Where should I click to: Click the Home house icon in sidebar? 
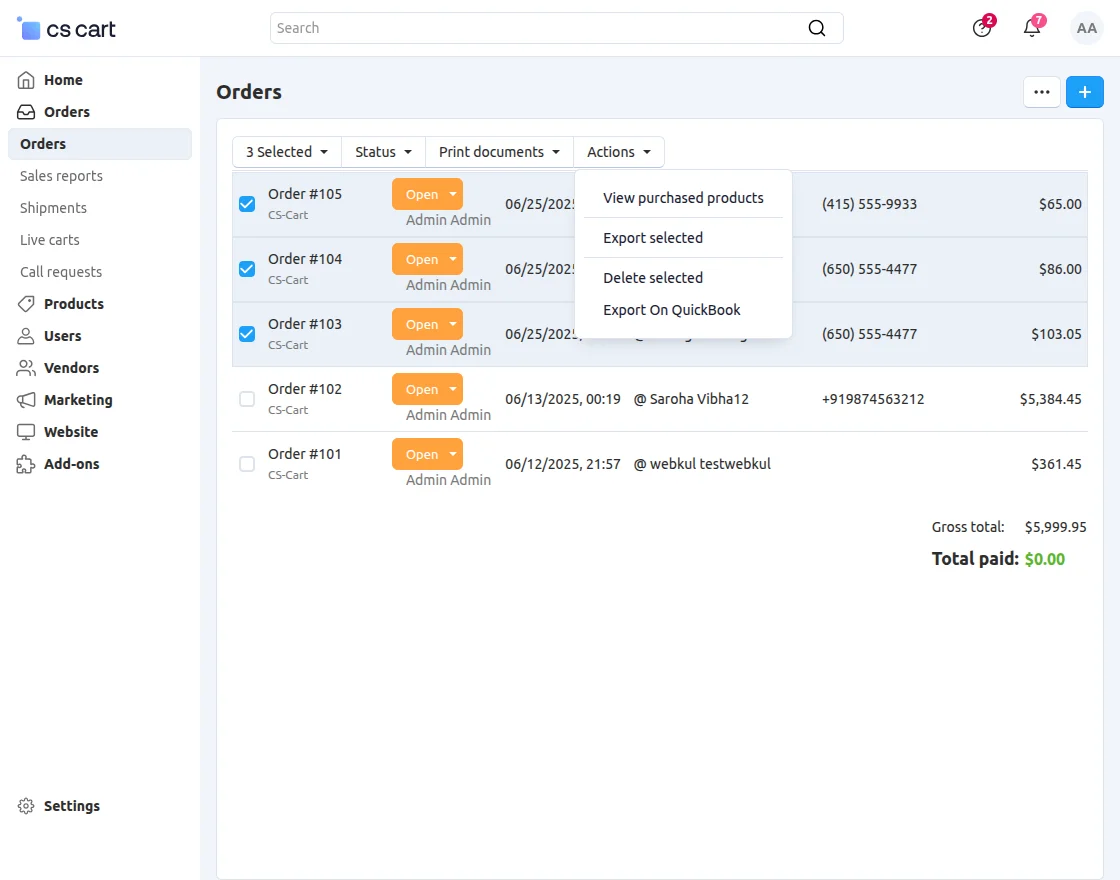click(x=26, y=80)
